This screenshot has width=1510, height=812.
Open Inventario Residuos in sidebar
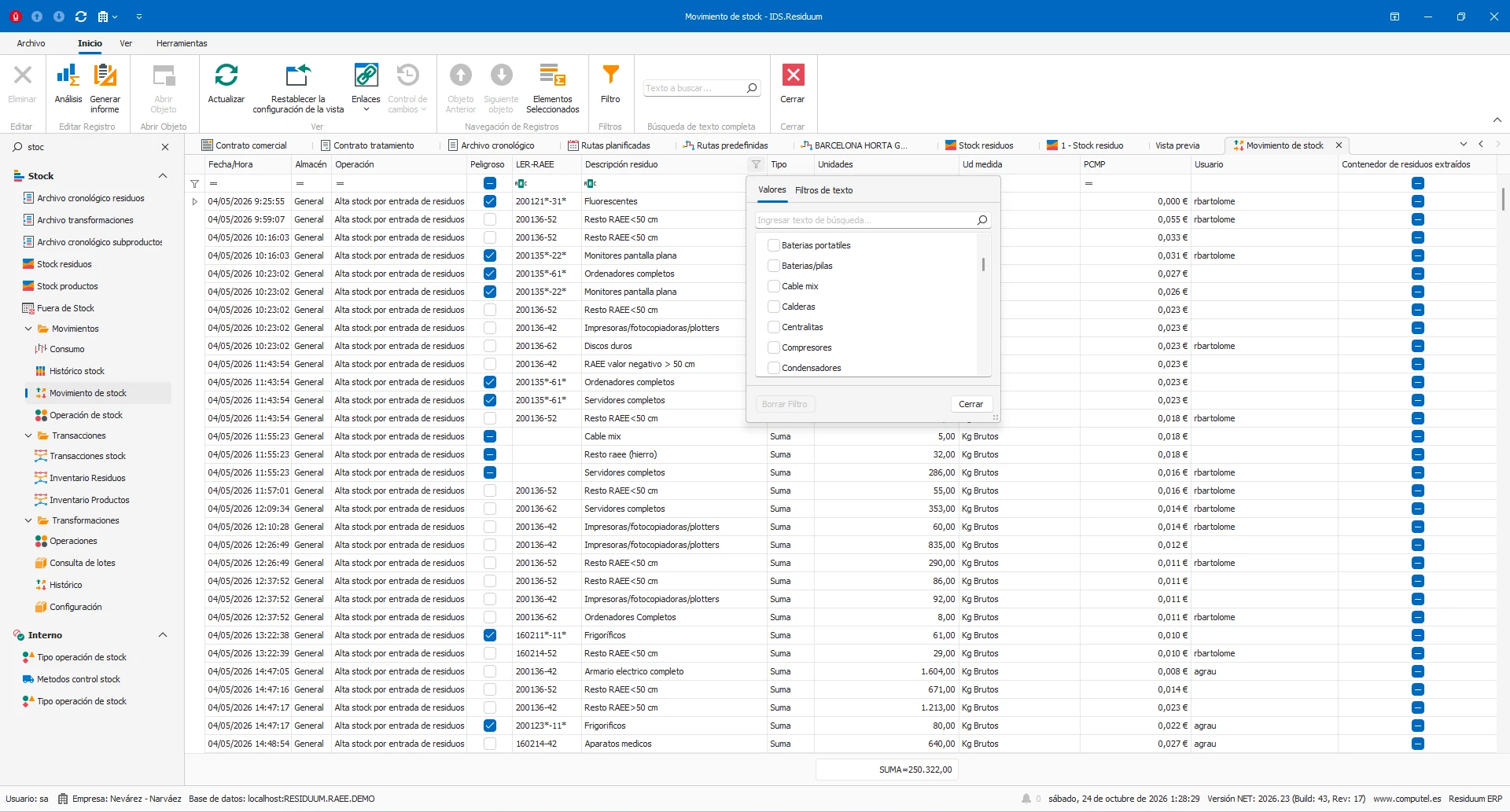coord(87,478)
